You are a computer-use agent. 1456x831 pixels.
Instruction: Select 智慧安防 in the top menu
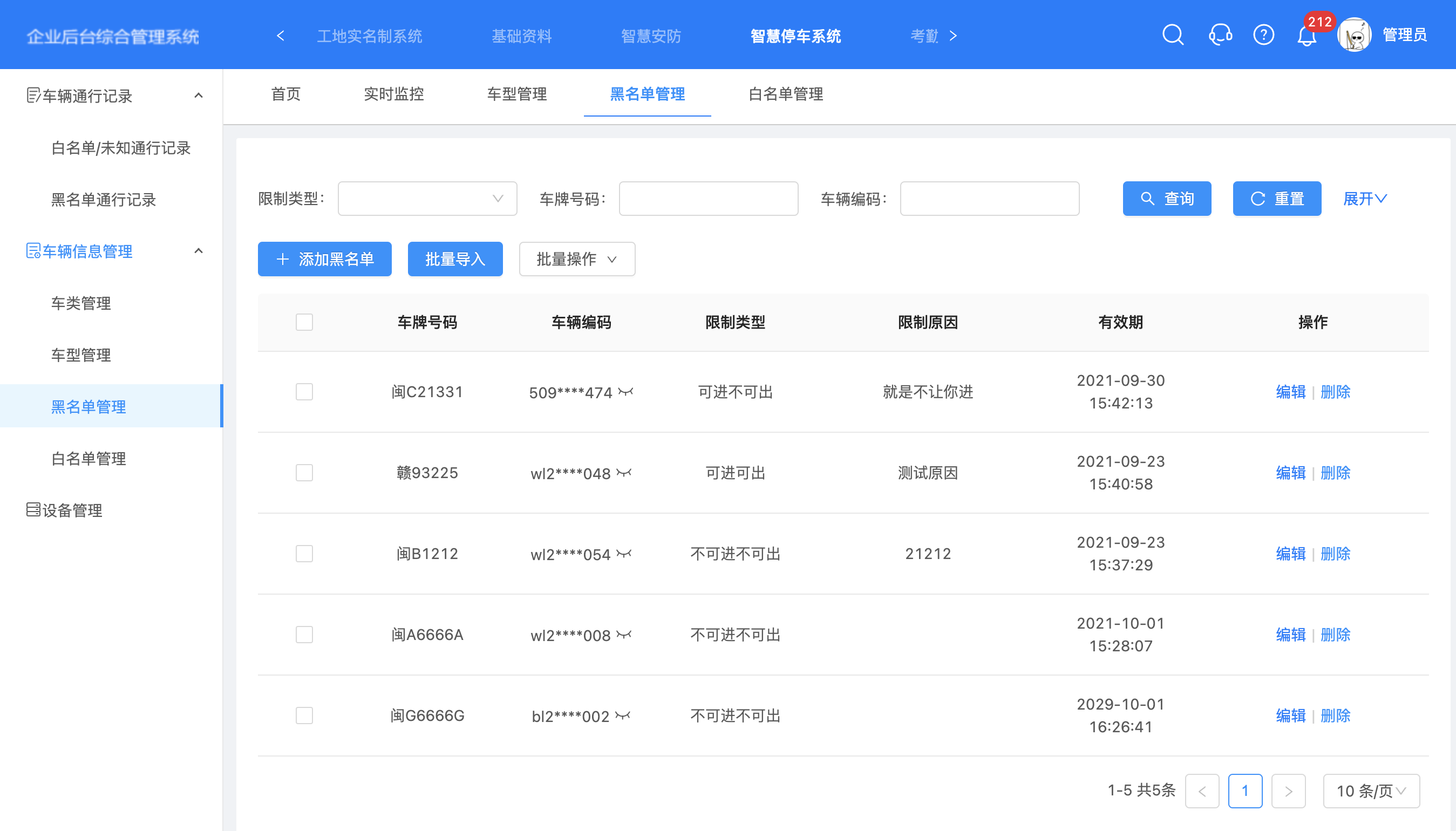pyautogui.click(x=651, y=36)
